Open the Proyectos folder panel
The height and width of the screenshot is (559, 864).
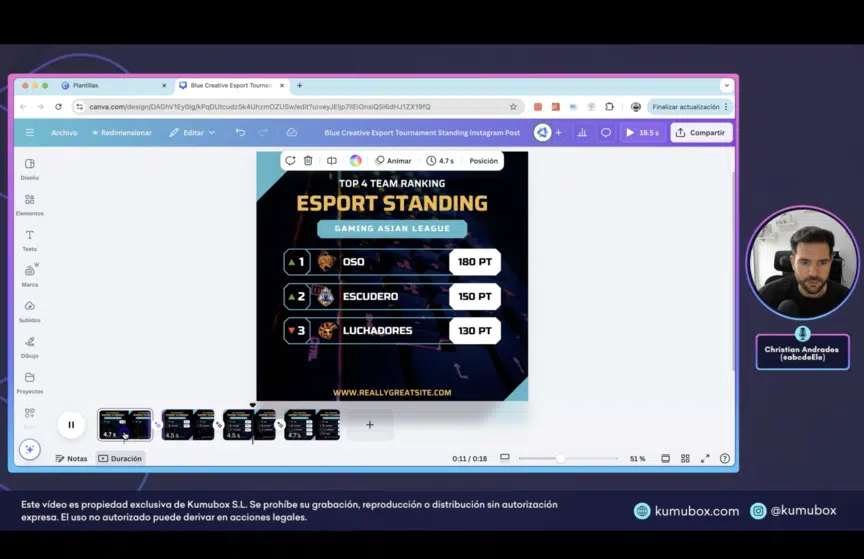(x=30, y=383)
